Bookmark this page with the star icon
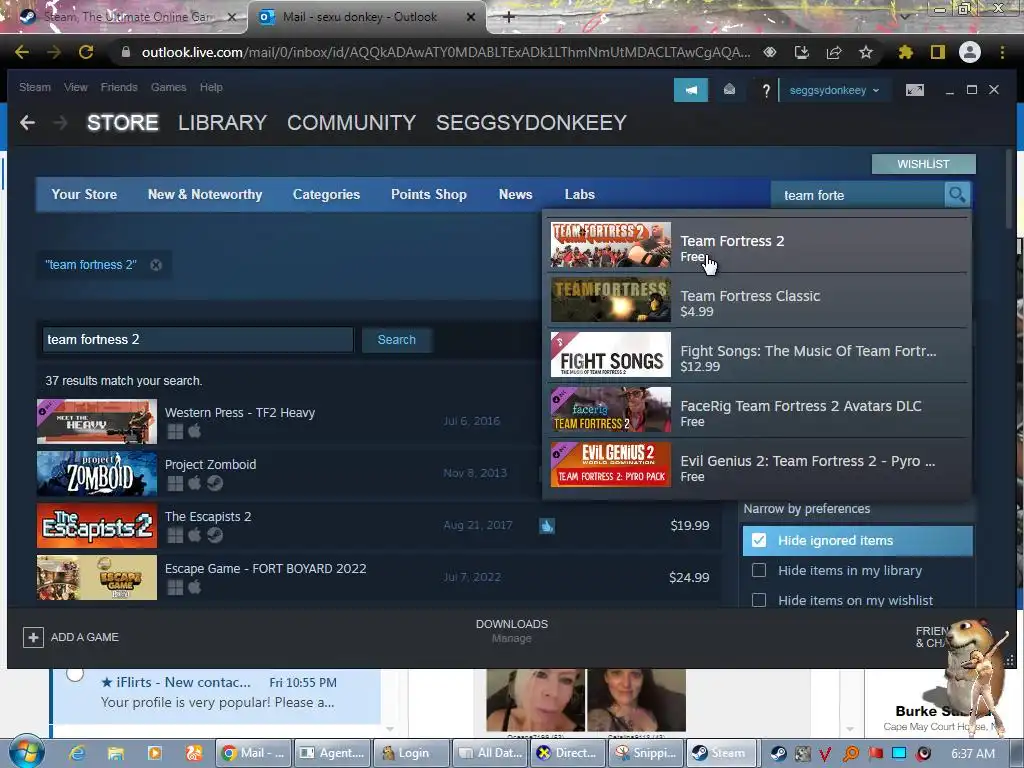This screenshot has width=1024, height=768. pos(866,52)
